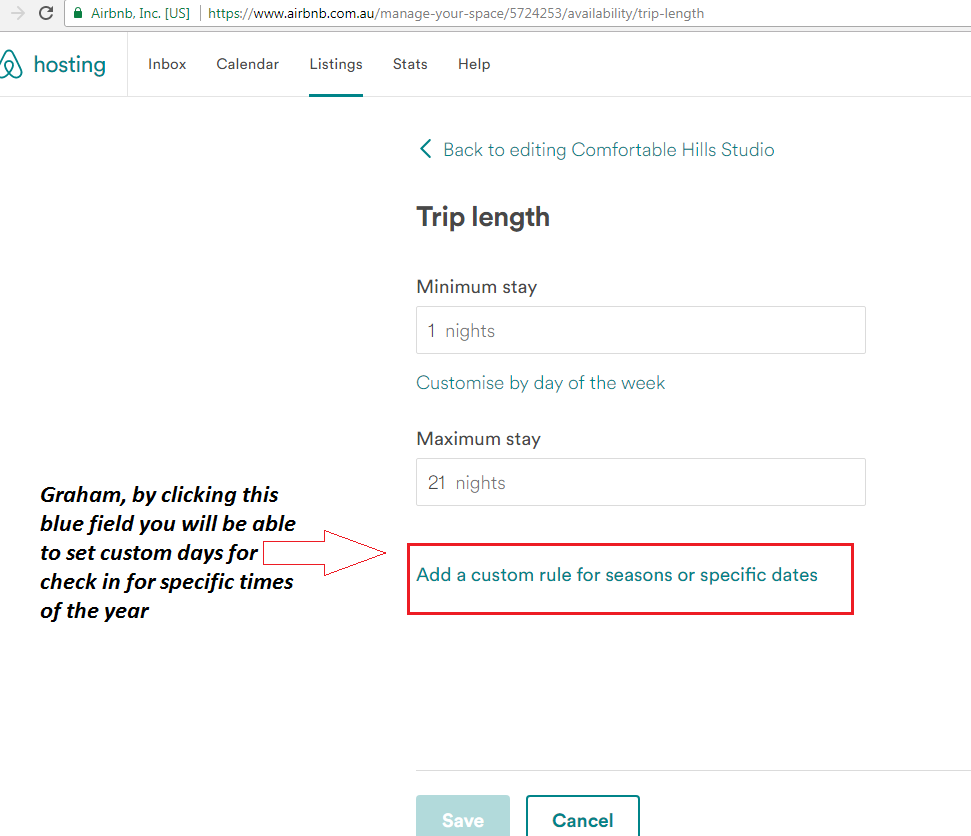This screenshot has height=836, width=971.
Task: Click the hosting text logo
Action: point(69,65)
